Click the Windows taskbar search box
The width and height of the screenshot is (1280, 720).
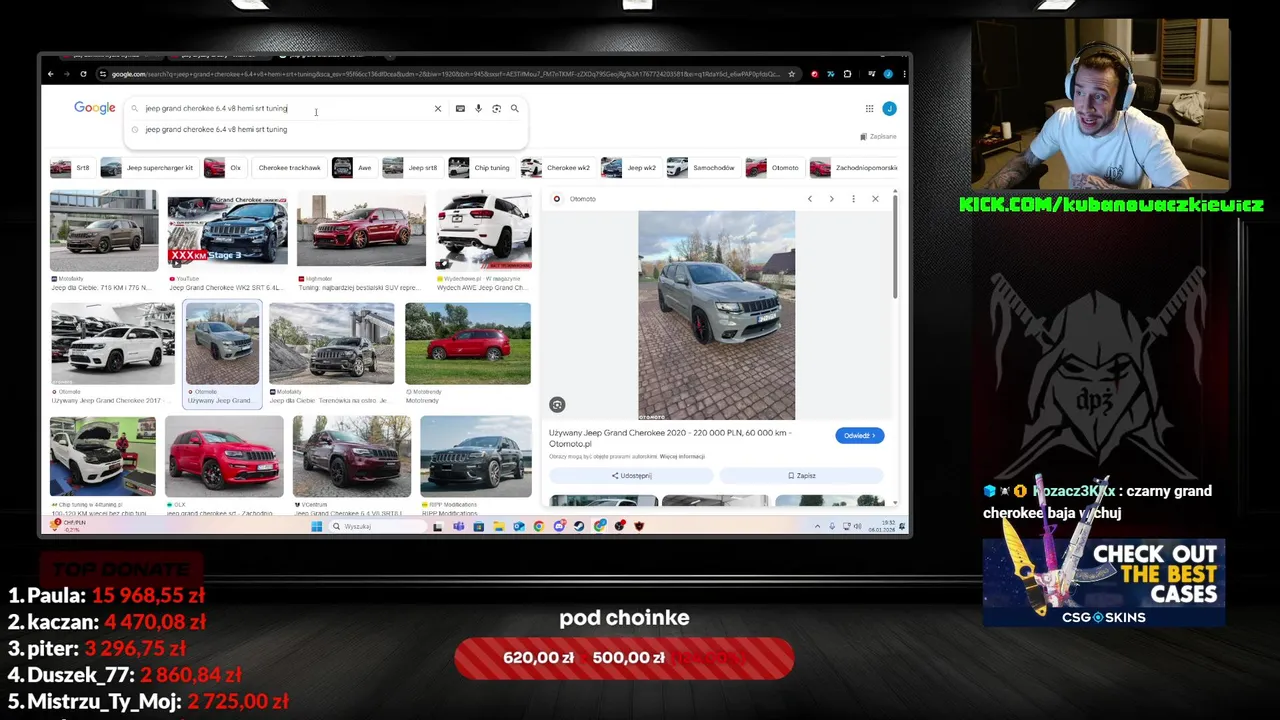379,526
